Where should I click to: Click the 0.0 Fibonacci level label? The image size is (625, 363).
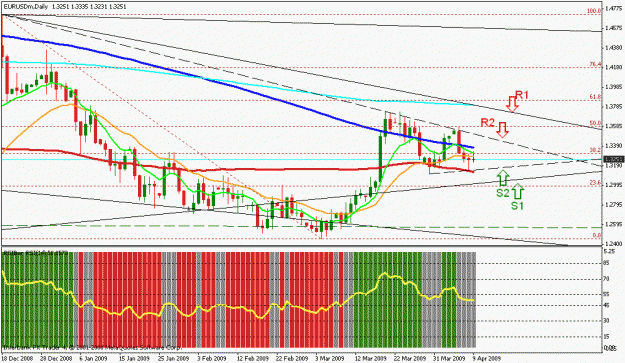pos(597,235)
